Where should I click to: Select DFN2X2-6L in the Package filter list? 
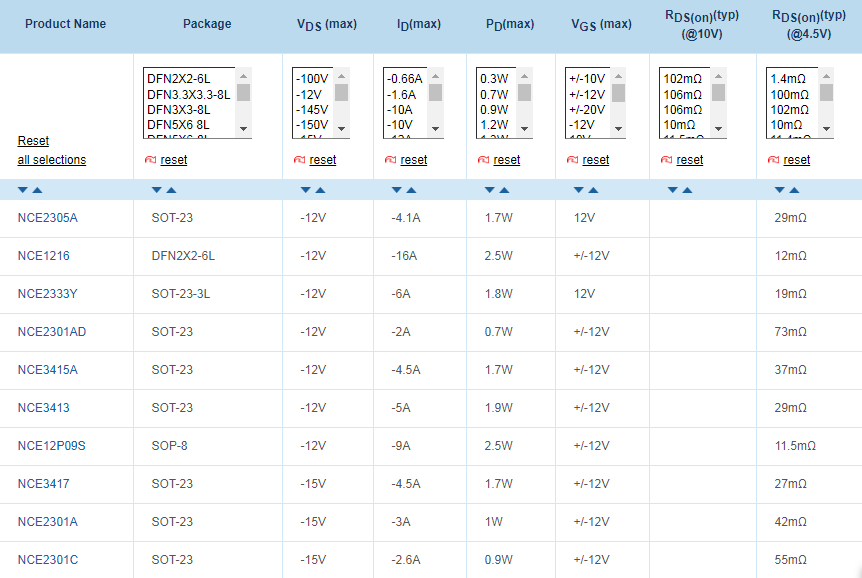(x=179, y=79)
